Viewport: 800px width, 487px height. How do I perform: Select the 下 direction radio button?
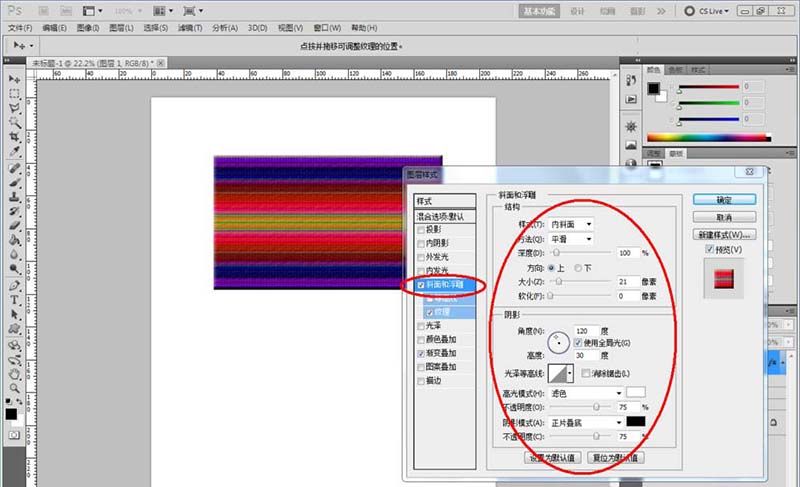click(578, 268)
